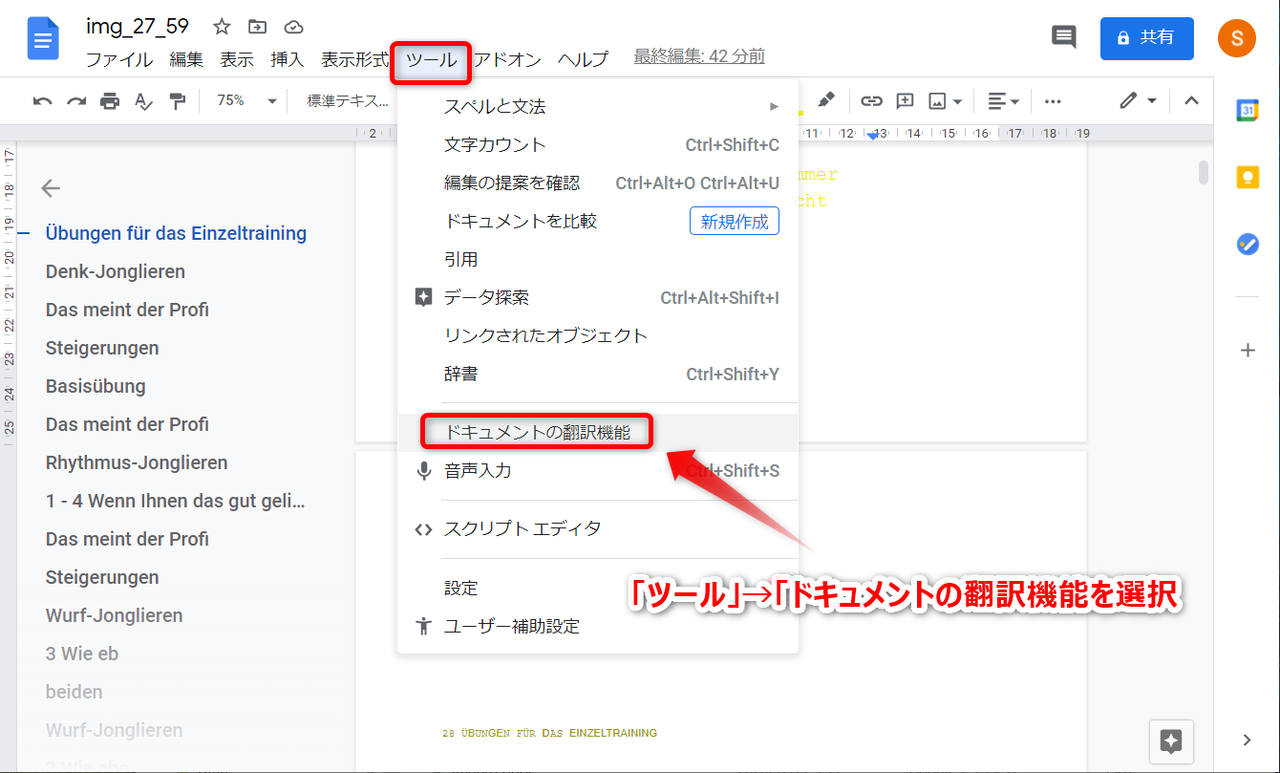Click the Undo arrow in toolbar
The image size is (1280, 773).
(x=43, y=101)
